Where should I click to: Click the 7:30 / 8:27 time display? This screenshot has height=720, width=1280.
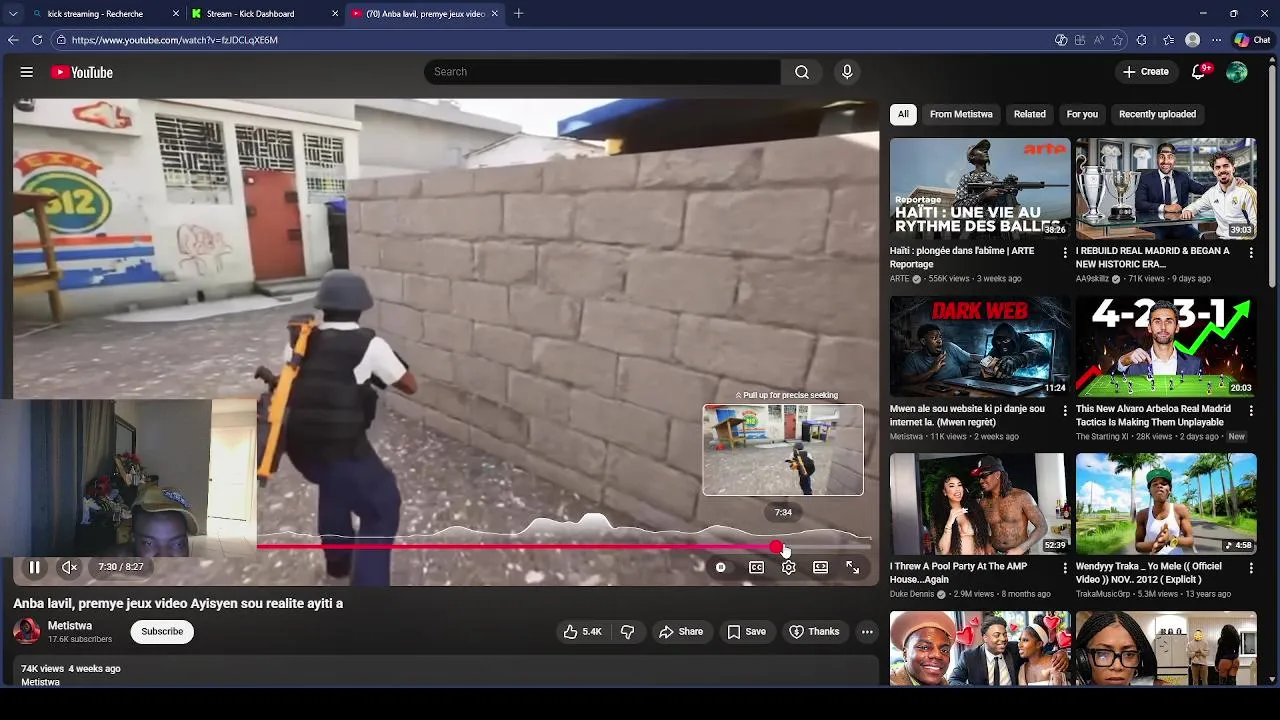(120, 567)
